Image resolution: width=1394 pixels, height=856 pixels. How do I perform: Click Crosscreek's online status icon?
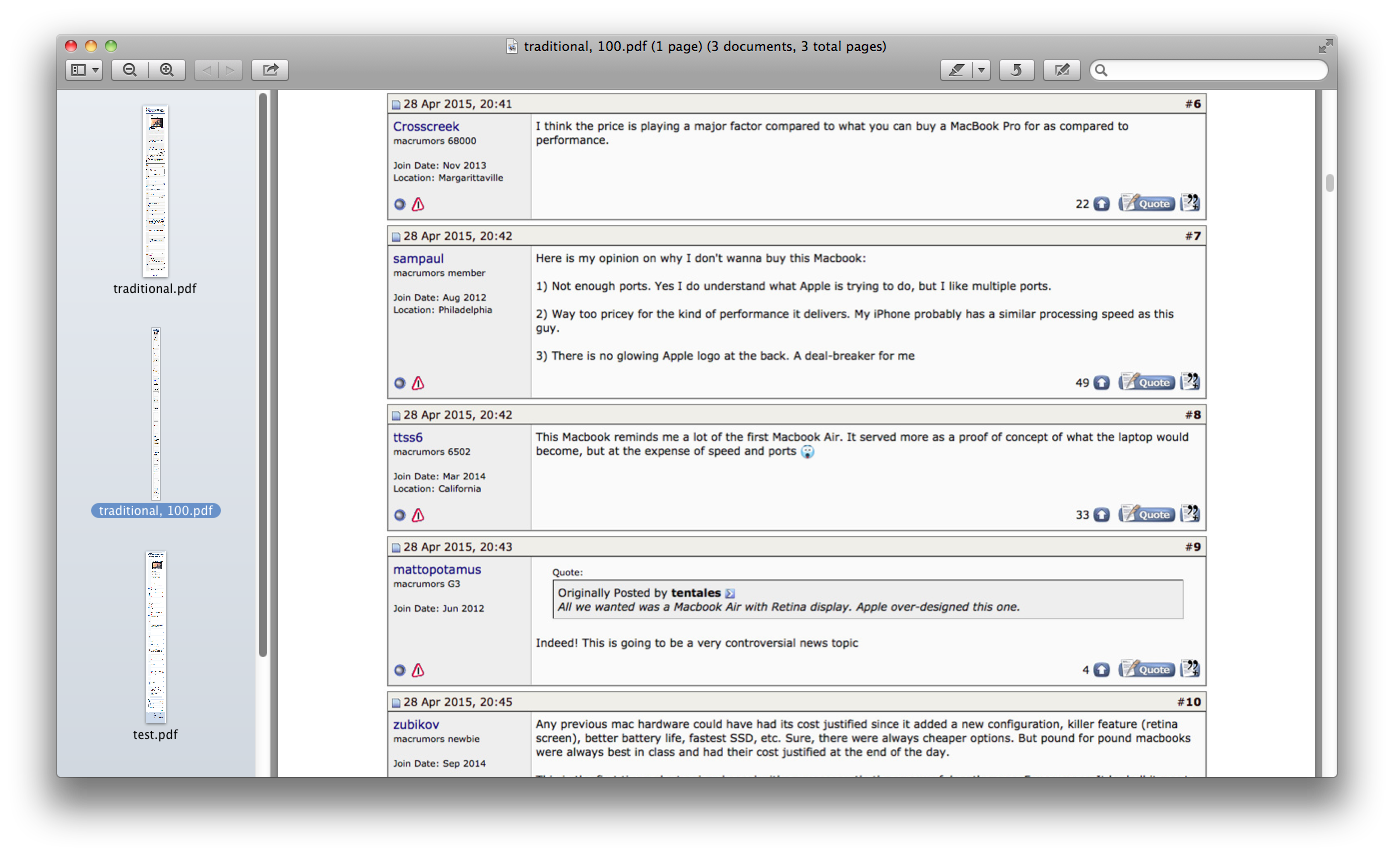click(x=400, y=204)
